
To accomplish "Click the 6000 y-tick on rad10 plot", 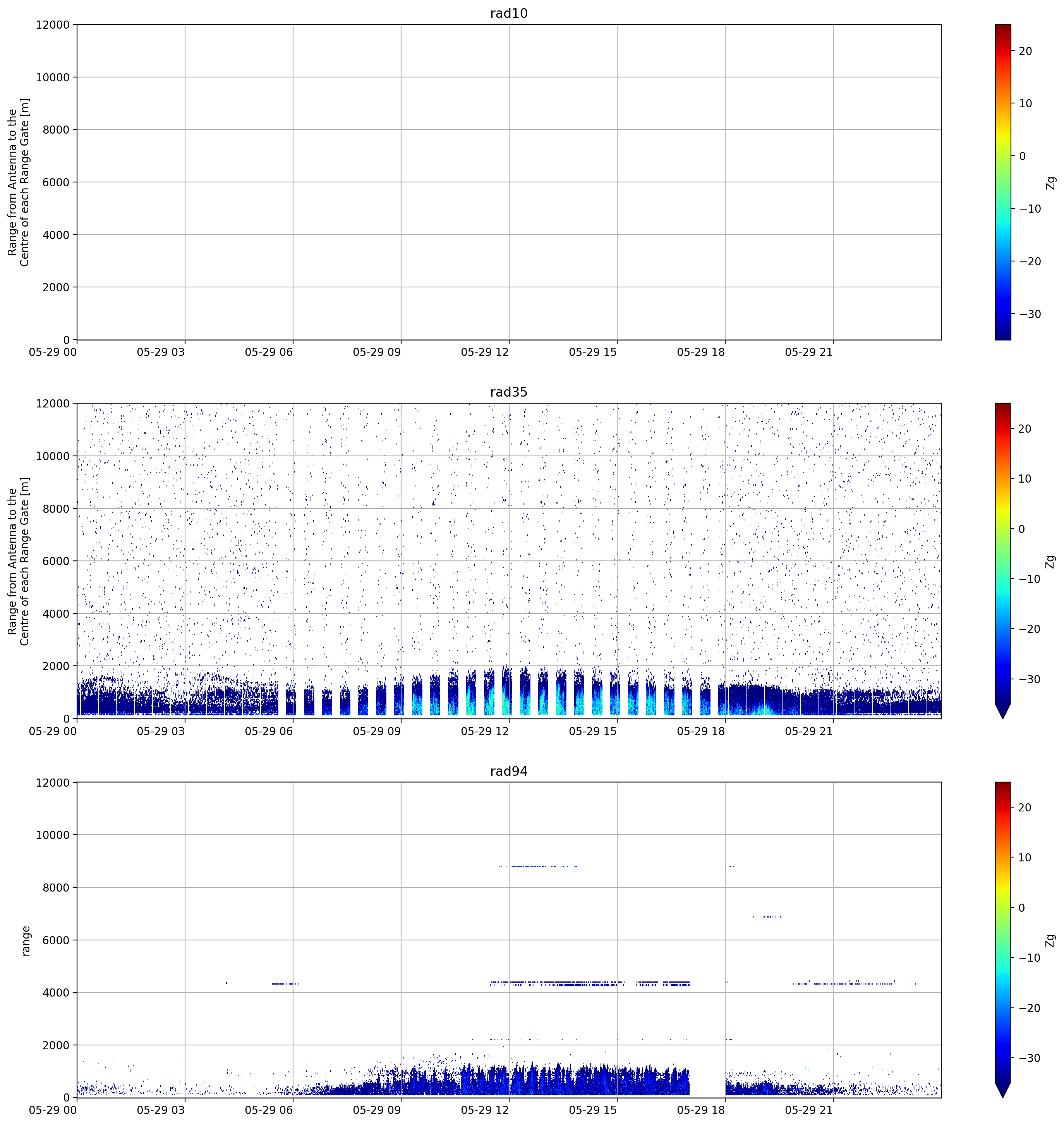I will [x=56, y=182].
